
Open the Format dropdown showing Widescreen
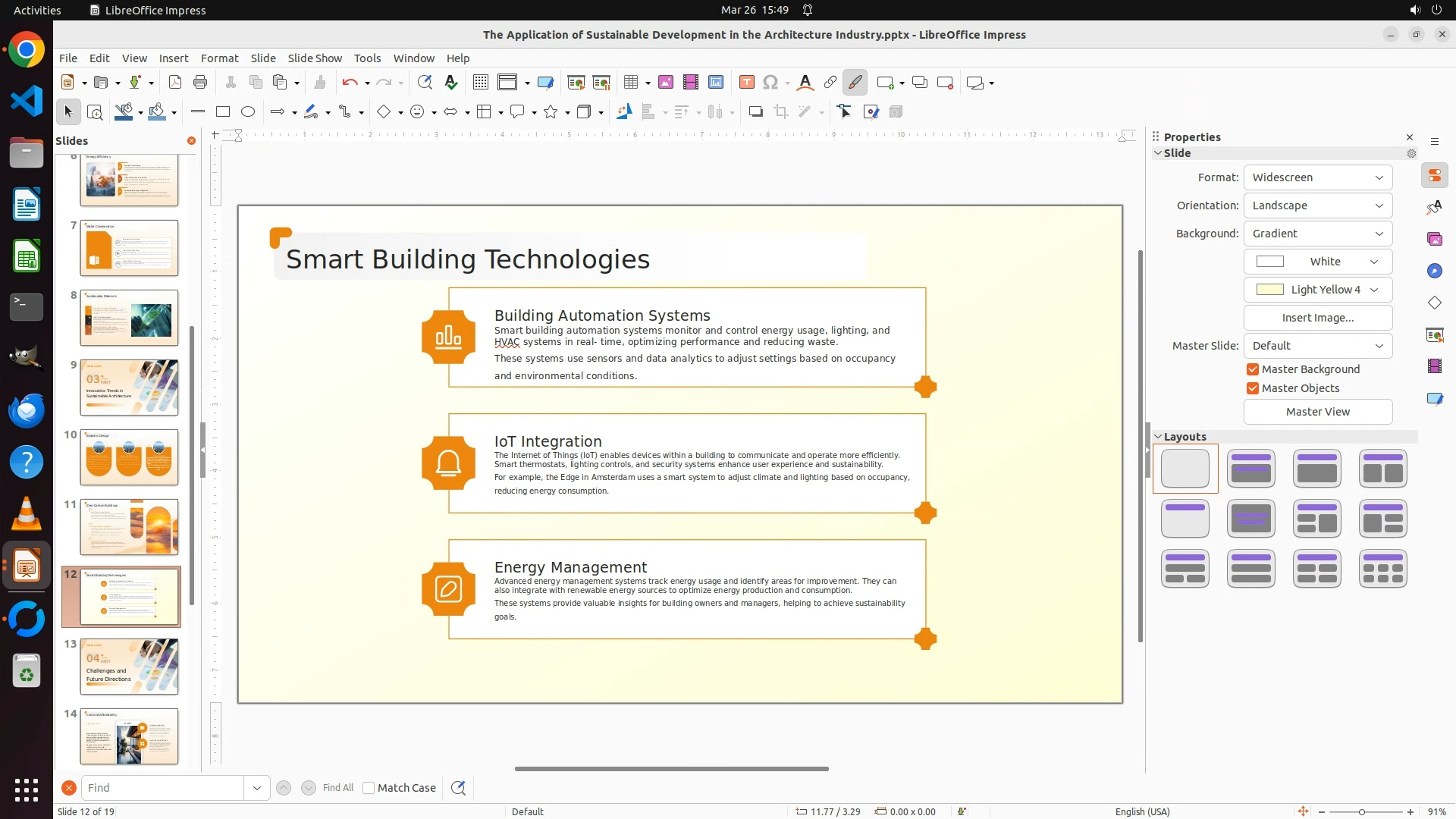1317,177
